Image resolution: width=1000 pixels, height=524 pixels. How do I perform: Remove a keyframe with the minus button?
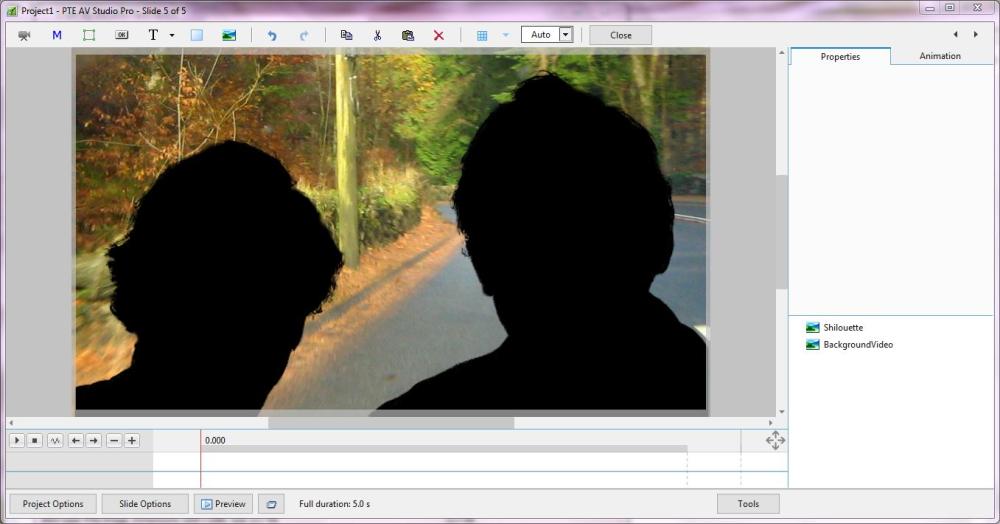(114, 440)
